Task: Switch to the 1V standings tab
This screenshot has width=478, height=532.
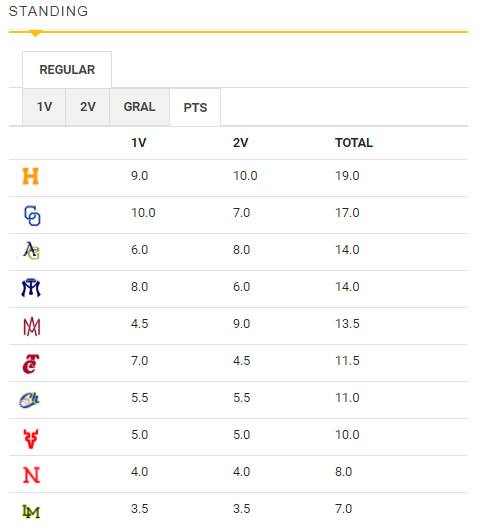Action: click(x=44, y=107)
